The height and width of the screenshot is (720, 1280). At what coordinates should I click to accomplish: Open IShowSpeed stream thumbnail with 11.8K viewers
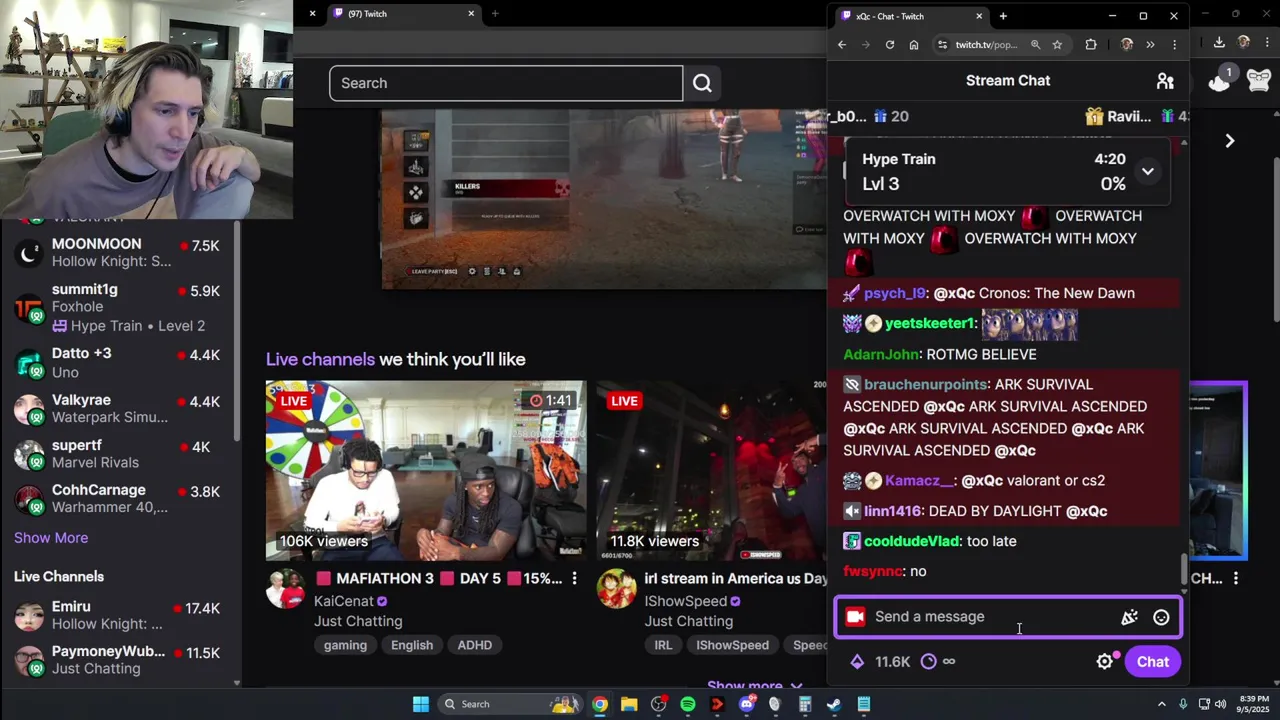click(712, 470)
